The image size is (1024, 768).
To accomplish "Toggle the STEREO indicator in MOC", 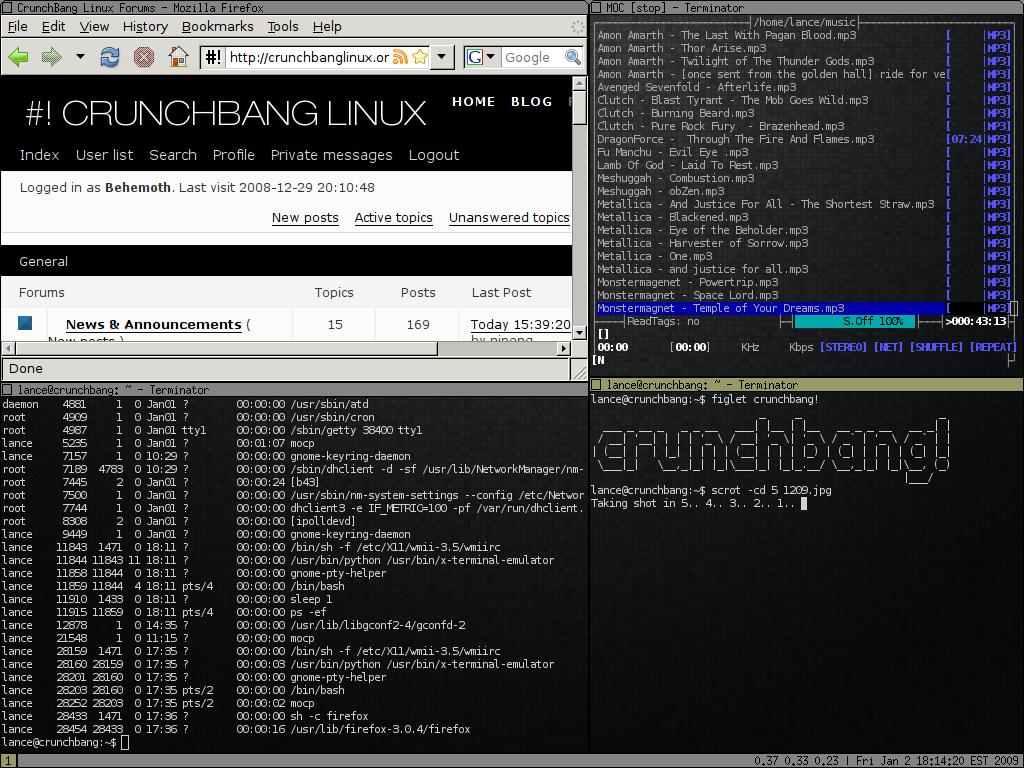I will point(843,347).
